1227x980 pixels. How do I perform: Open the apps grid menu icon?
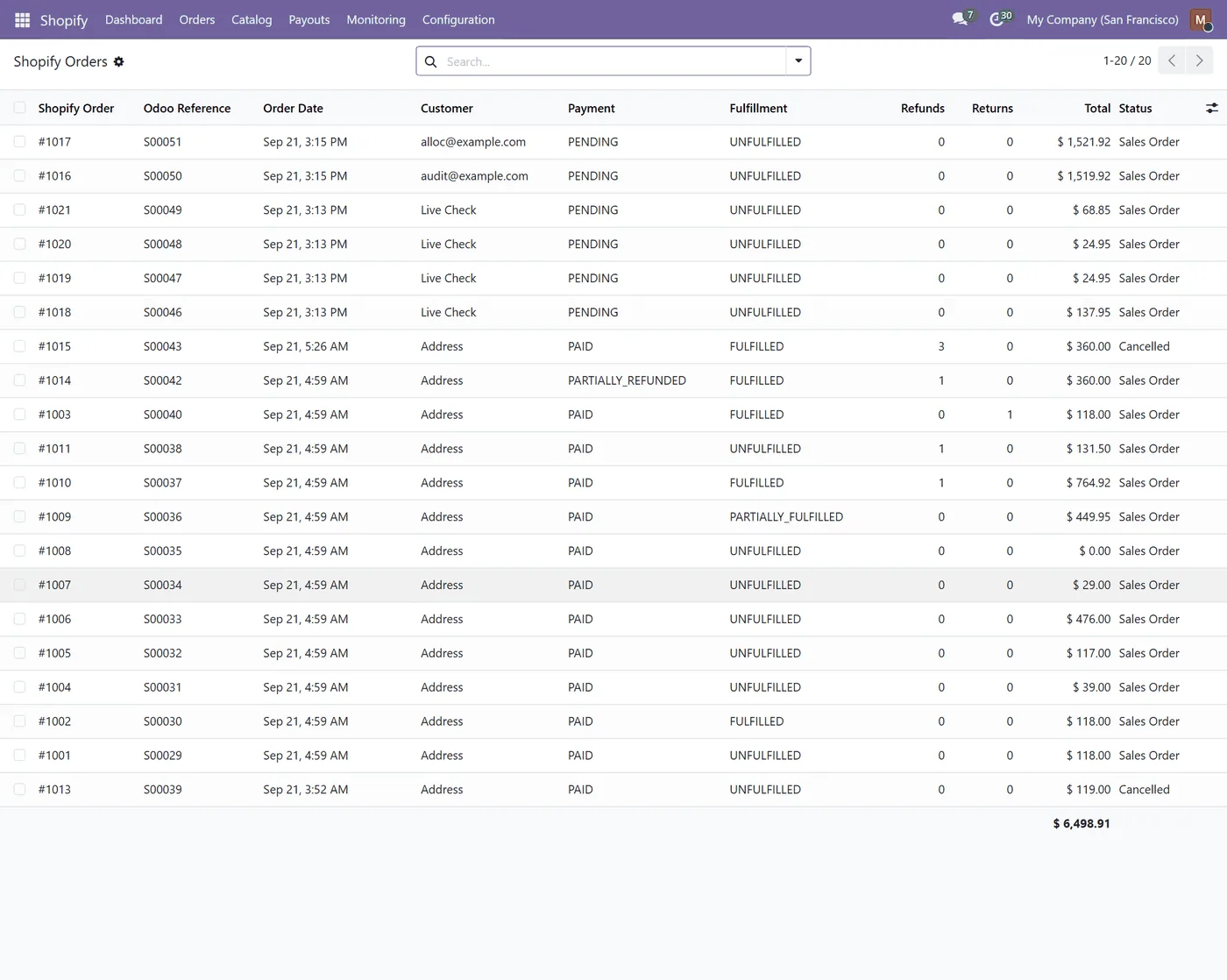23,19
